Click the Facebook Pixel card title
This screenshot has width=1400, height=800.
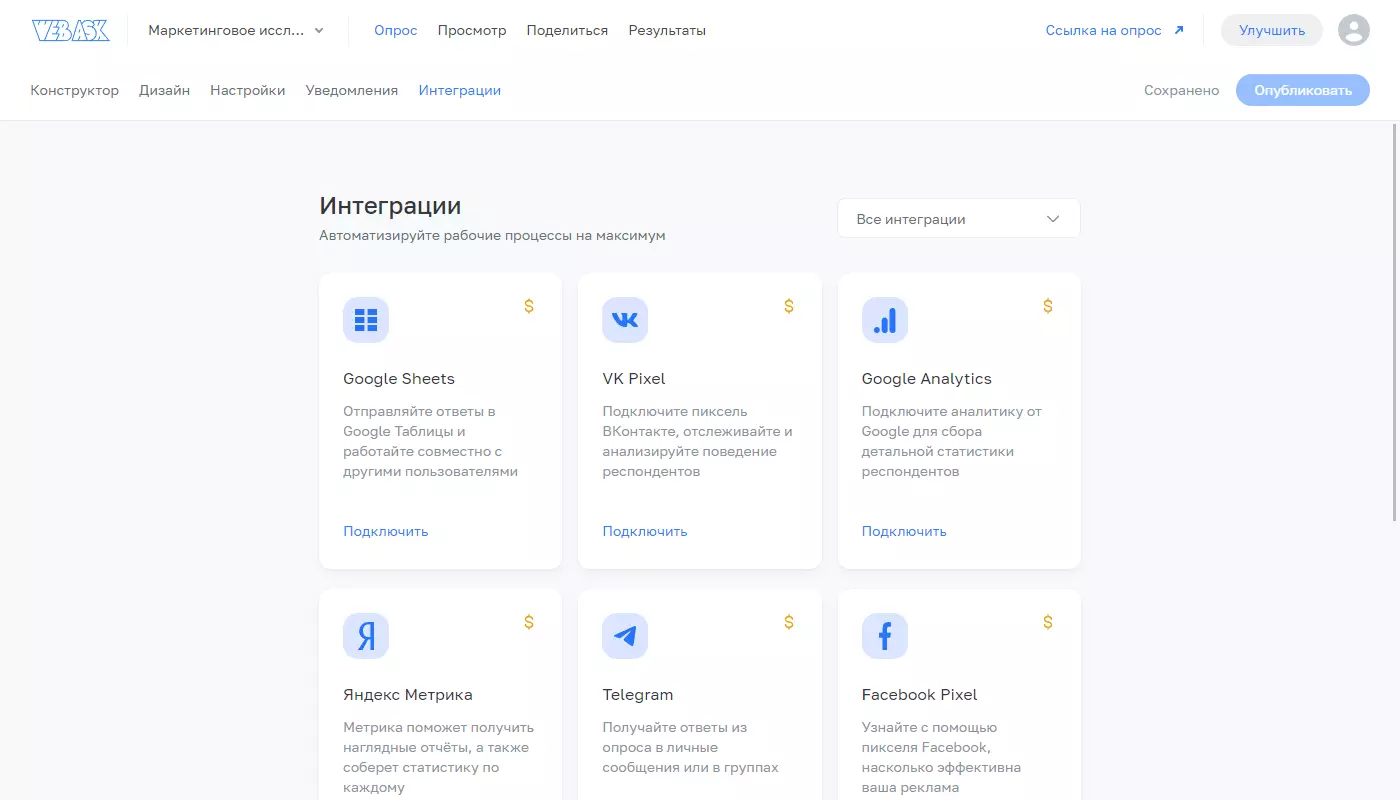coord(920,694)
